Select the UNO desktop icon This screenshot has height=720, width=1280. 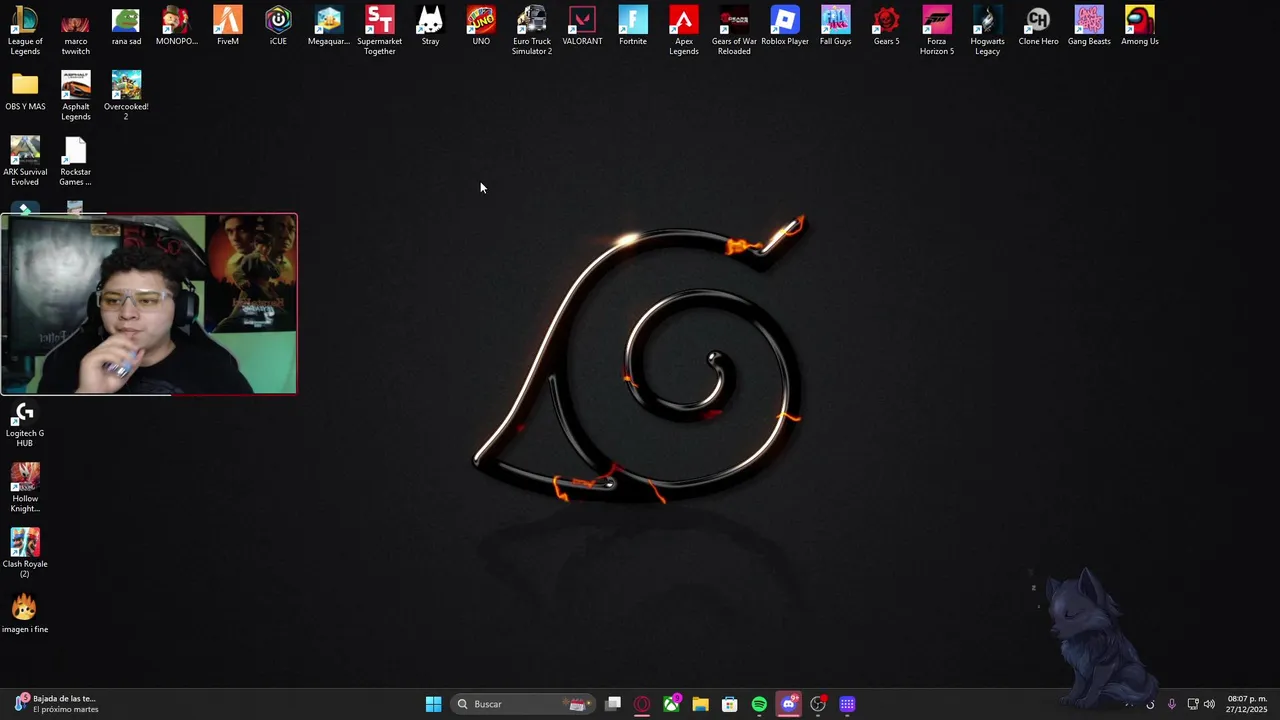coord(481,27)
